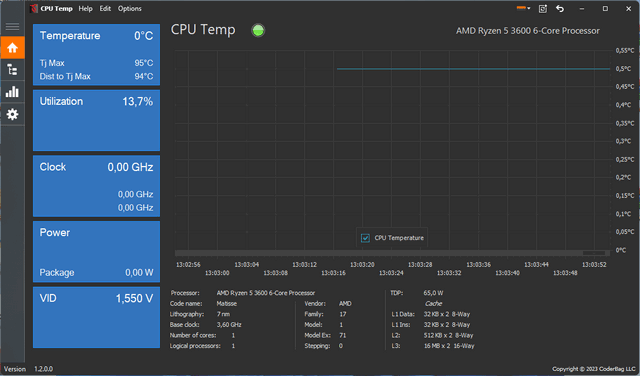Click the 1,550 V value
Viewport: 640px width, 376px height.
[x=134, y=298]
